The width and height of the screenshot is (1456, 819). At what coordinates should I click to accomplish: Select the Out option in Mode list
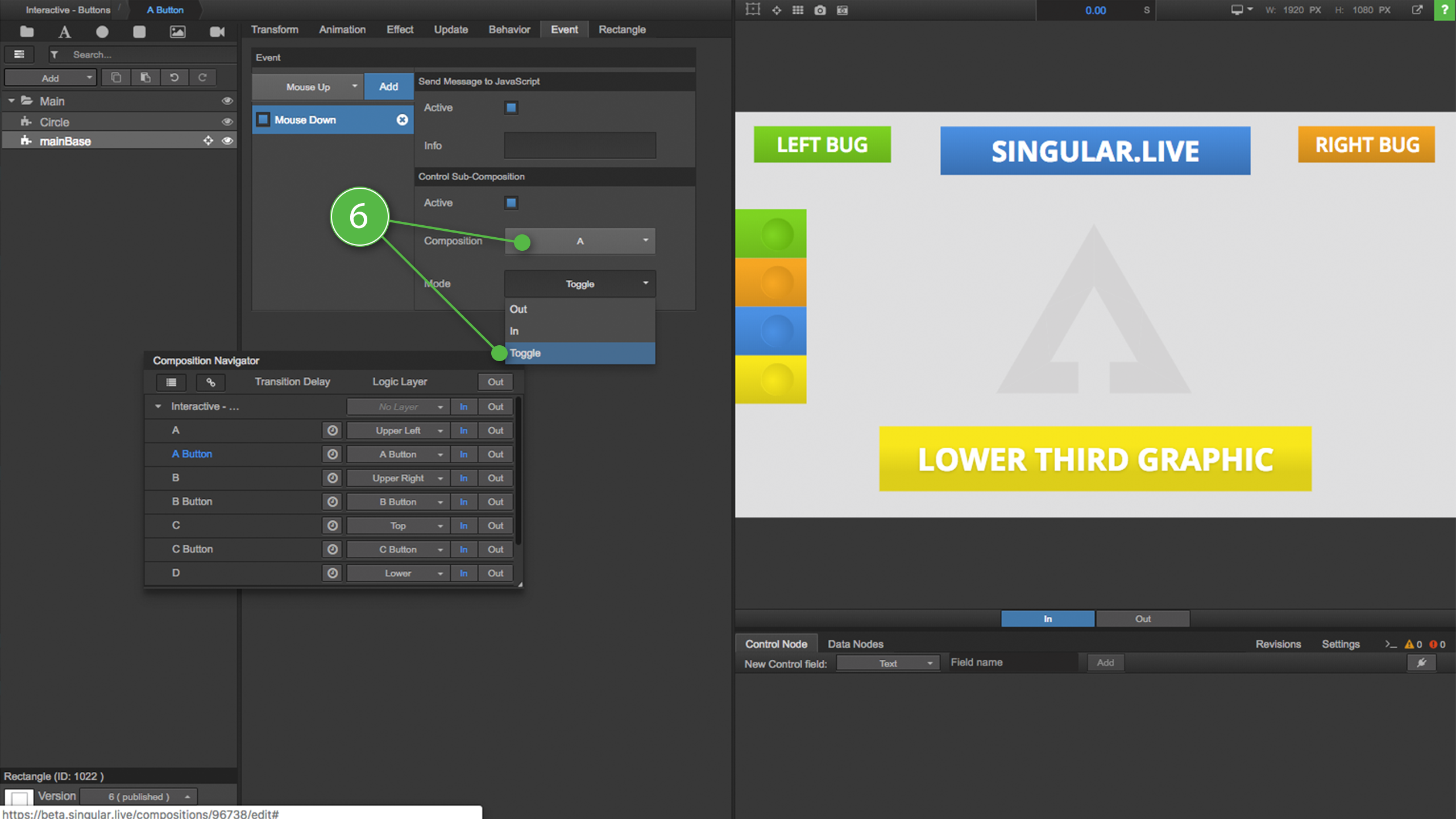[580, 309]
